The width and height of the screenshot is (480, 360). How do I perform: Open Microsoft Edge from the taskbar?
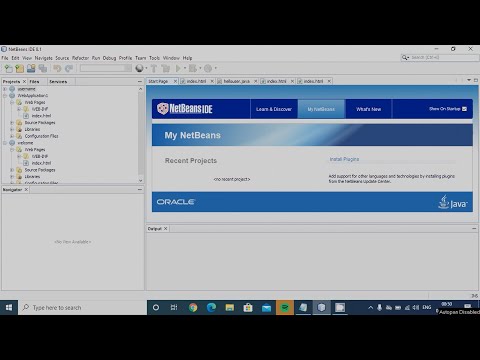tap(211, 307)
